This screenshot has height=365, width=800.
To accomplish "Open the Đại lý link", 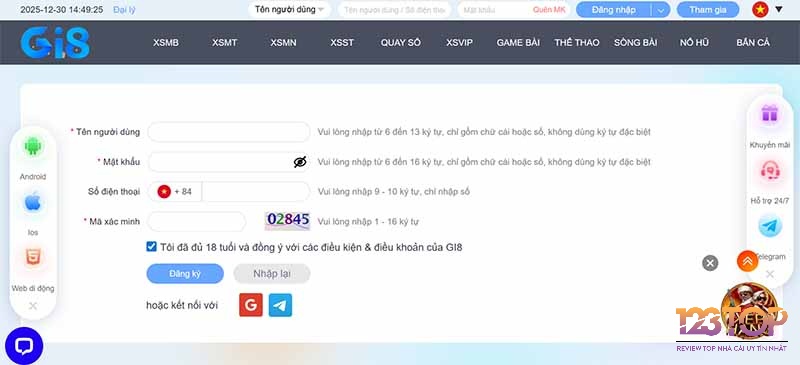I will pos(124,10).
